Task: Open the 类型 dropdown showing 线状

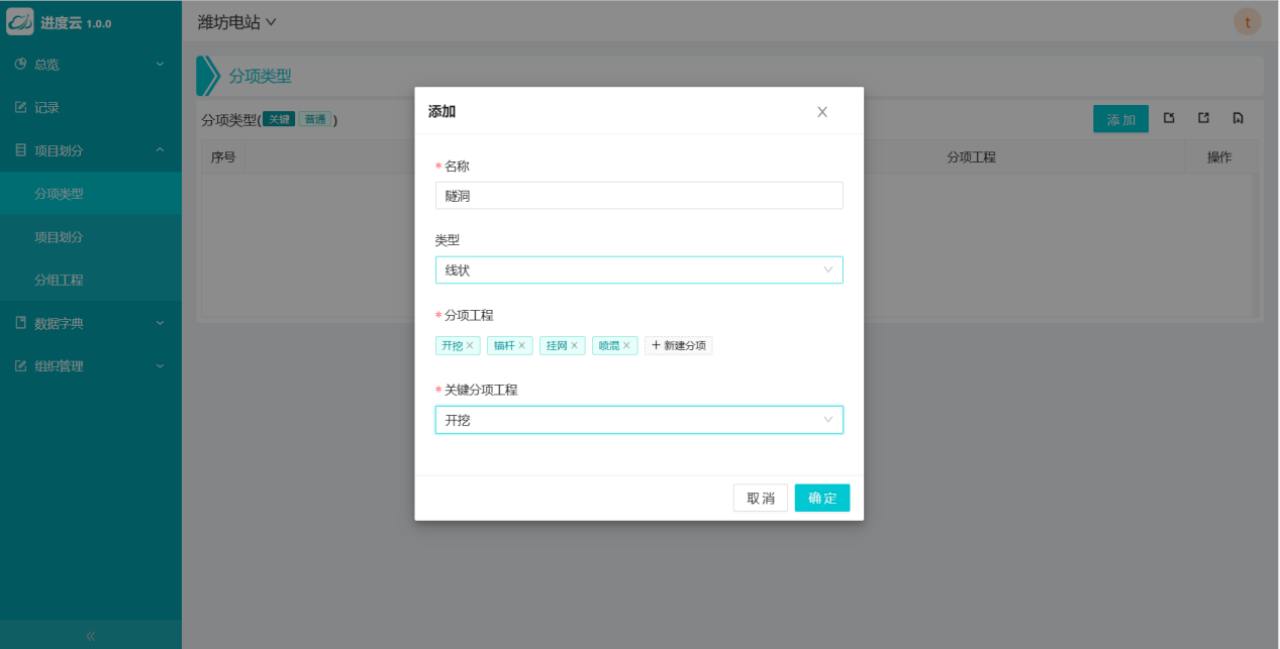Action: (639, 270)
